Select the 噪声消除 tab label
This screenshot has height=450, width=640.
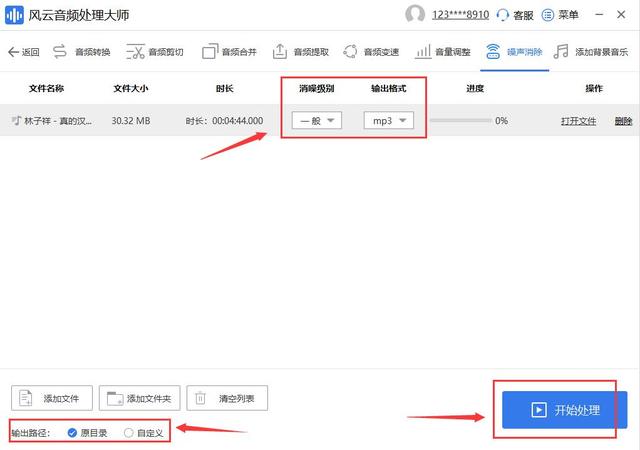pyautogui.click(x=524, y=52)
